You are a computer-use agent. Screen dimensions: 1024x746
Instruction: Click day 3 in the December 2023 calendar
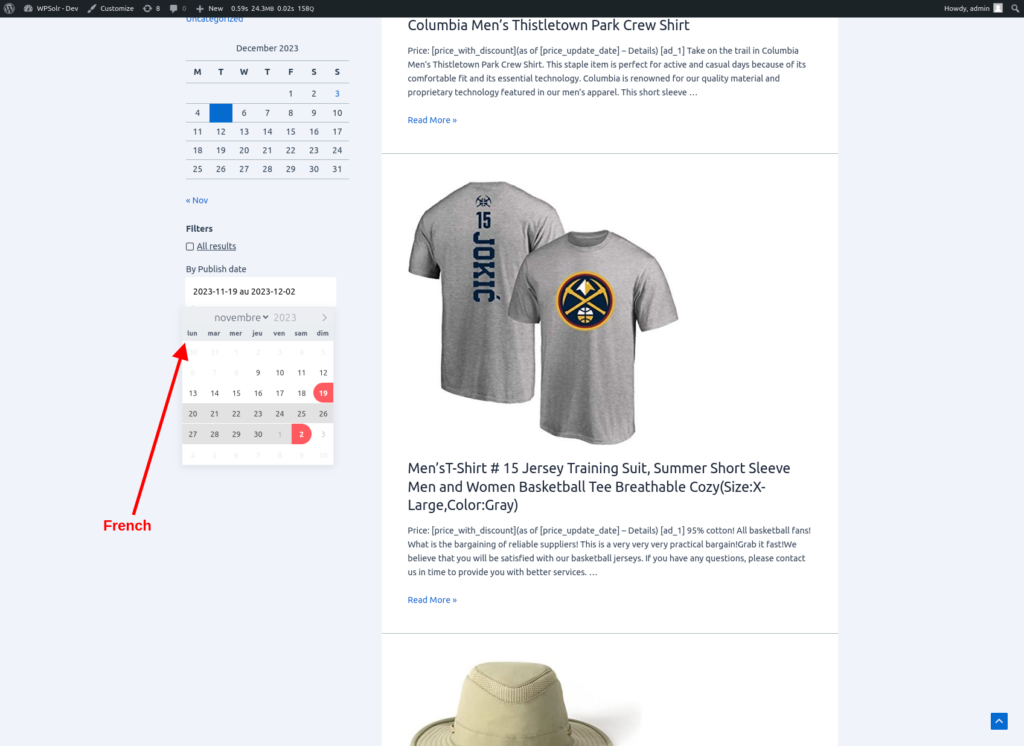coord(337,94)
